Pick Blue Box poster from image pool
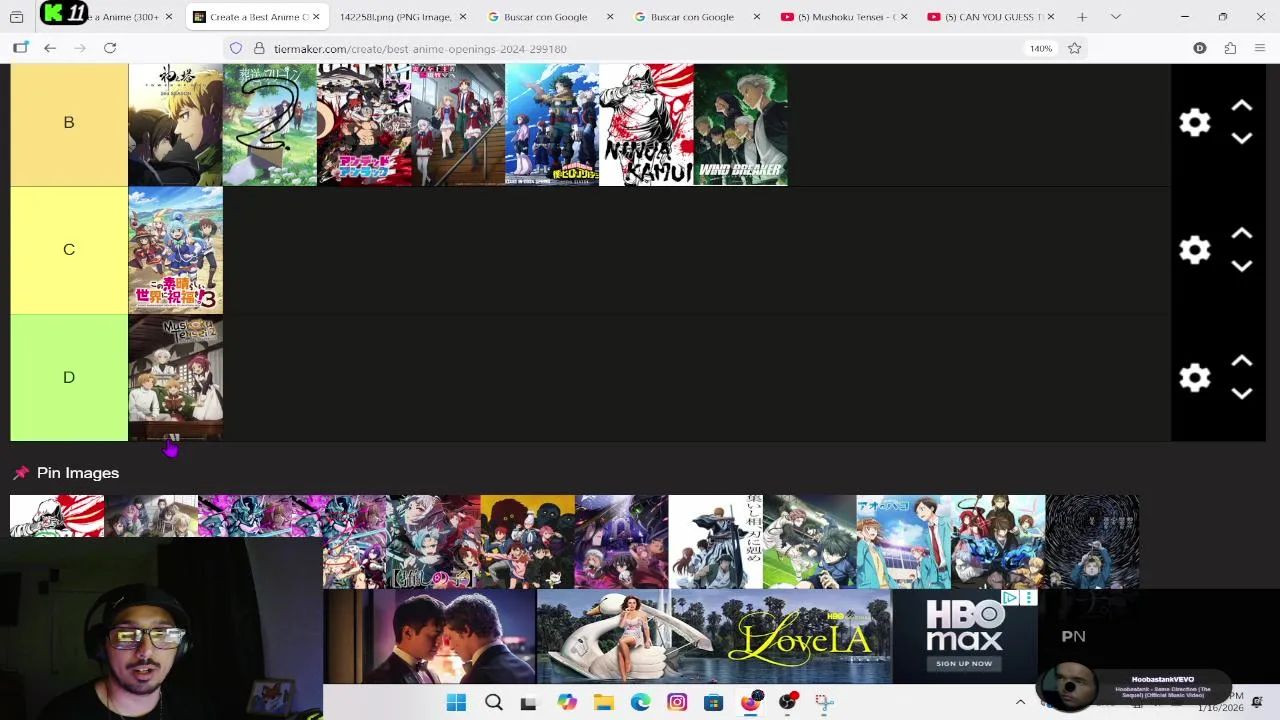Image resolution: width=1280 pixels, height=720 pixels. pyautogui.click(x=903, y=541)
